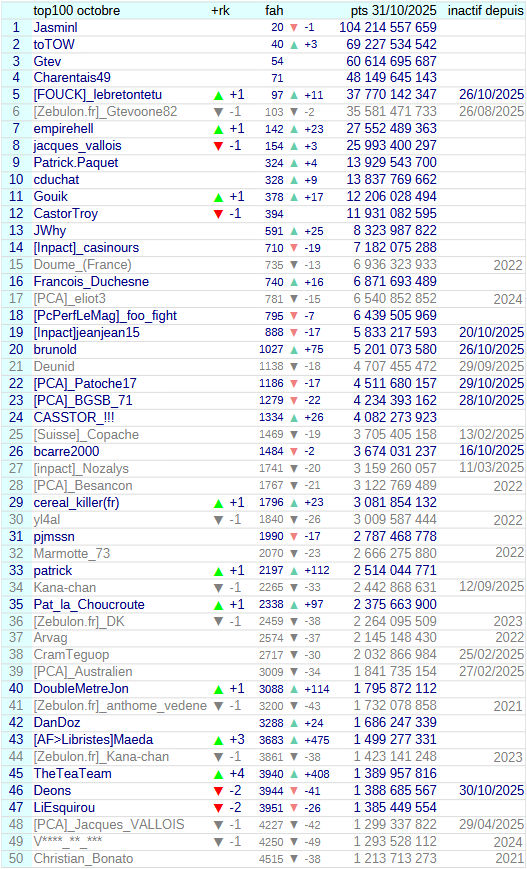This screenshot has width=527, height=869.
Task: Click the 'fah' column header
Action: point(274,11)
